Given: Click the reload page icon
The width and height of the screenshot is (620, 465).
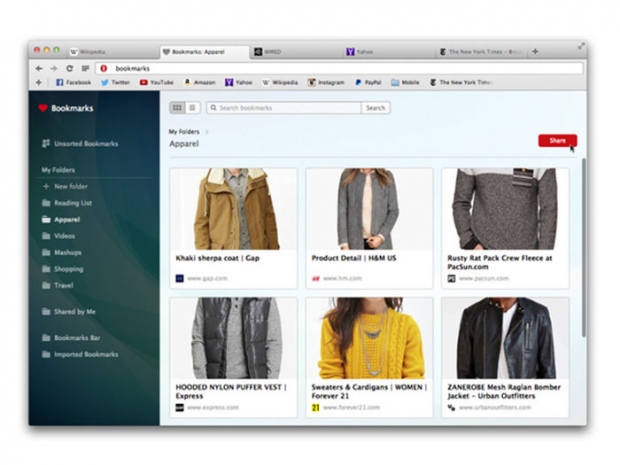Looking at the screenshot, I should (70, 68).
